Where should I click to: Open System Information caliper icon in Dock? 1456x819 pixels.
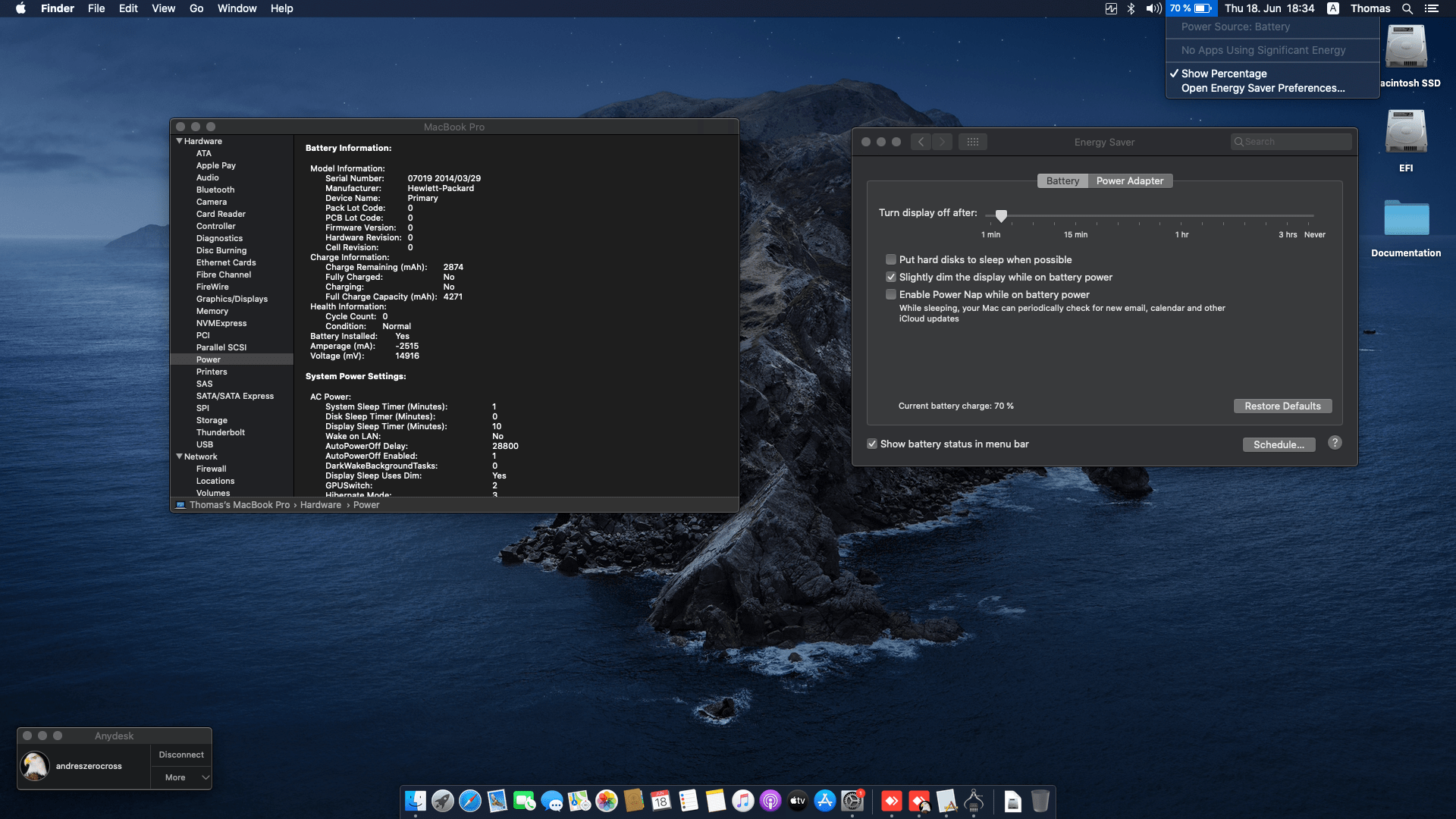[x=974, y=801]
